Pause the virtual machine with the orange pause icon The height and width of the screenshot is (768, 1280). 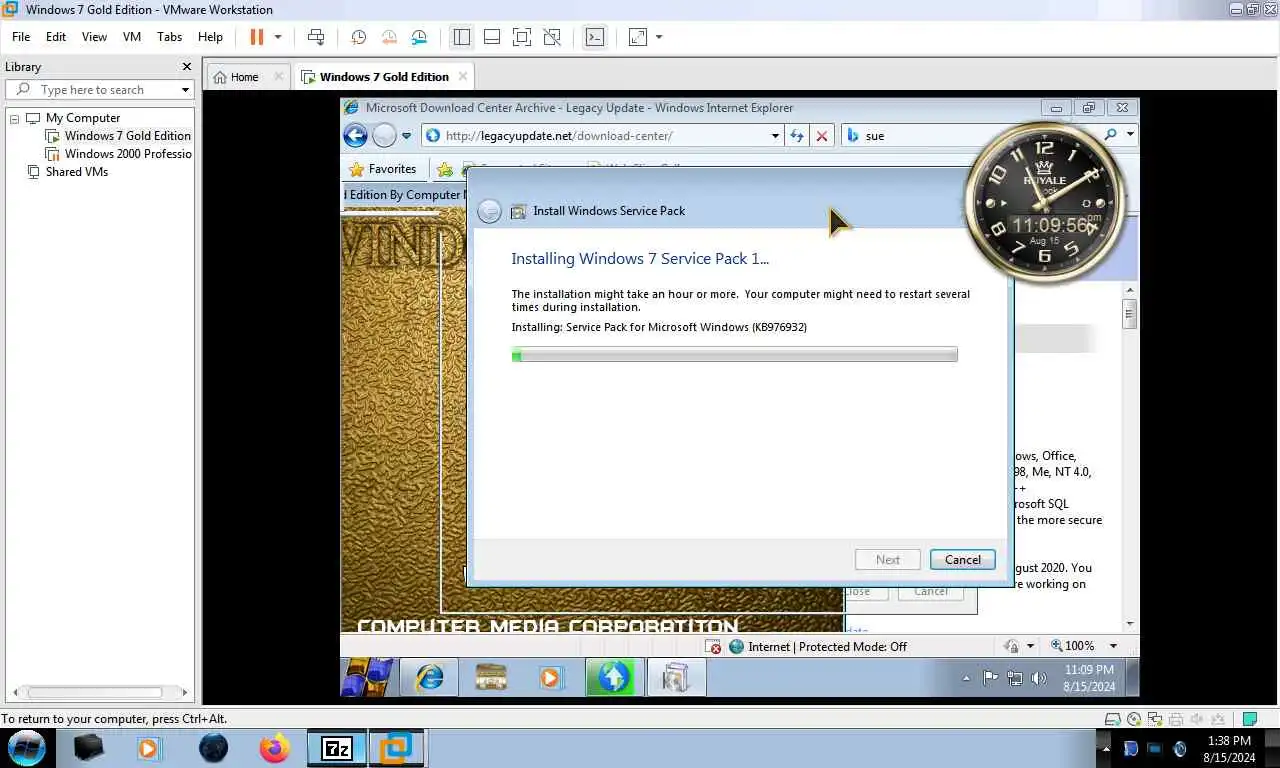(x=257, y=37)
